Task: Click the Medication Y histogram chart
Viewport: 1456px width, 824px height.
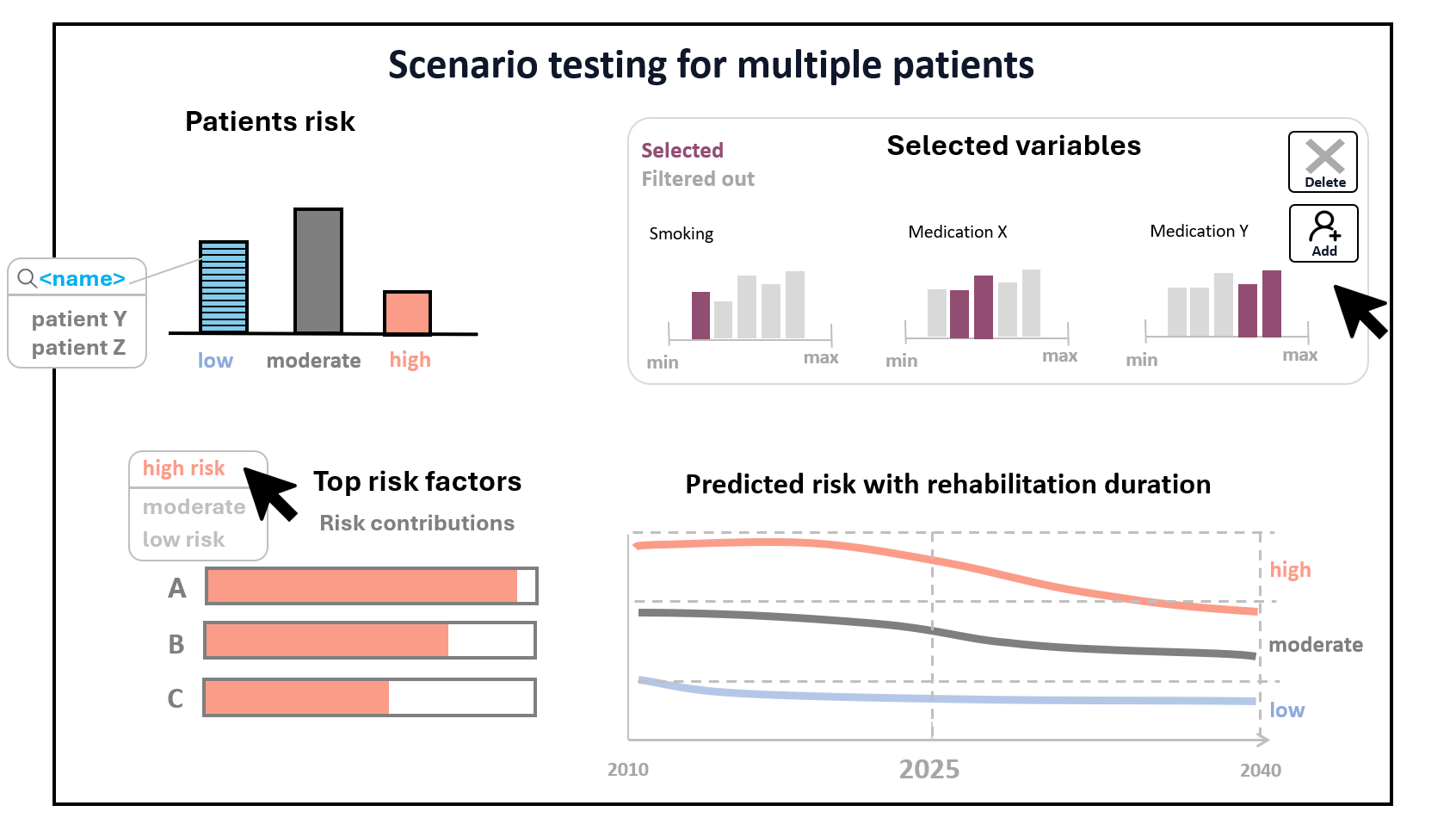Action: coord(1225,304)
